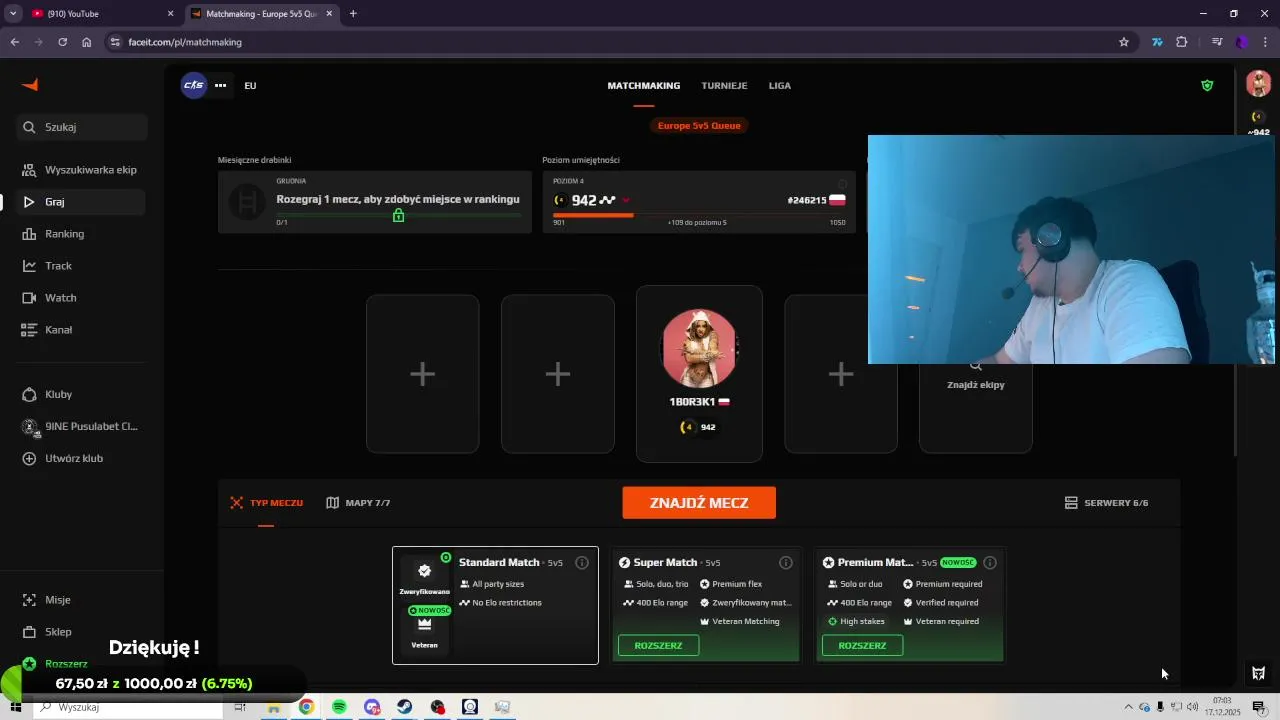The image size is (1280, 720).
Task: Open the Premium Match info icon
Action: tap(990, 563)
